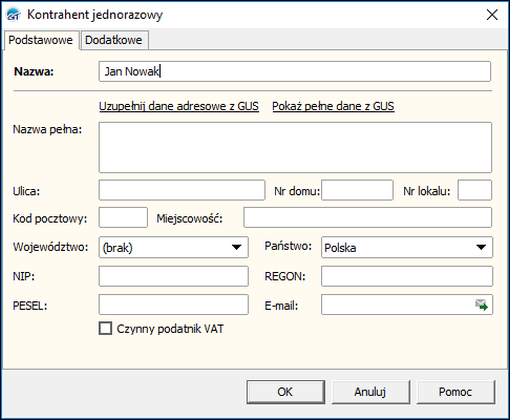This screenshot has height=420, width=510.
Task: Switch to the Dodatkowe tab
Action: (114, 40)
